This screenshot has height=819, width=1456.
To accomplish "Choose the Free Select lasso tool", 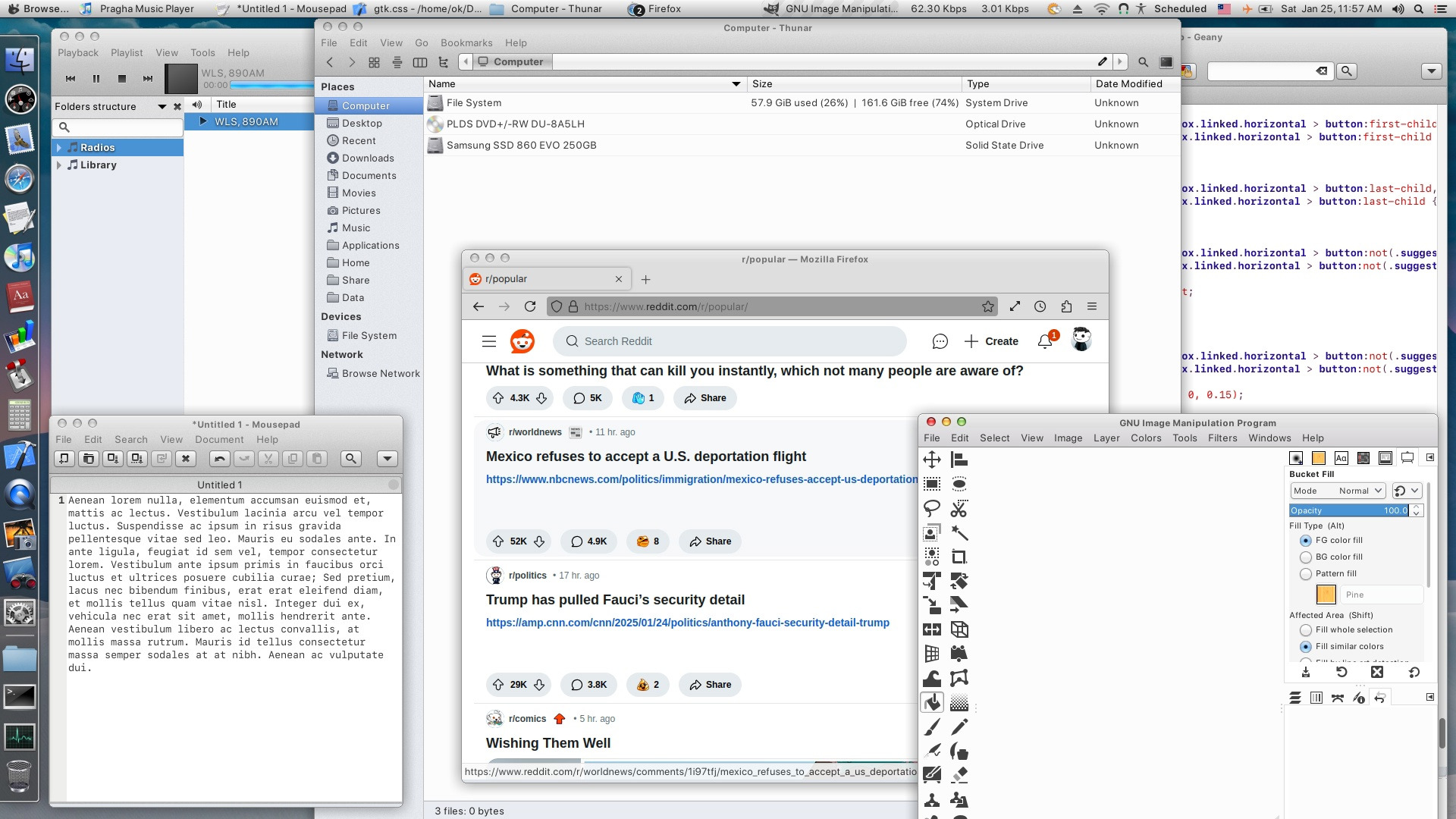I will point(931,508).
